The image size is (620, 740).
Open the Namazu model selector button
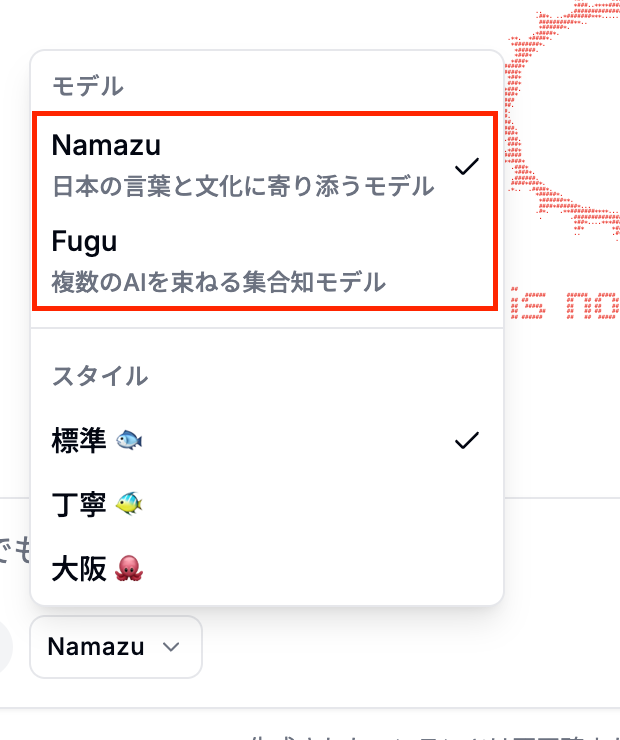(116, 647)
